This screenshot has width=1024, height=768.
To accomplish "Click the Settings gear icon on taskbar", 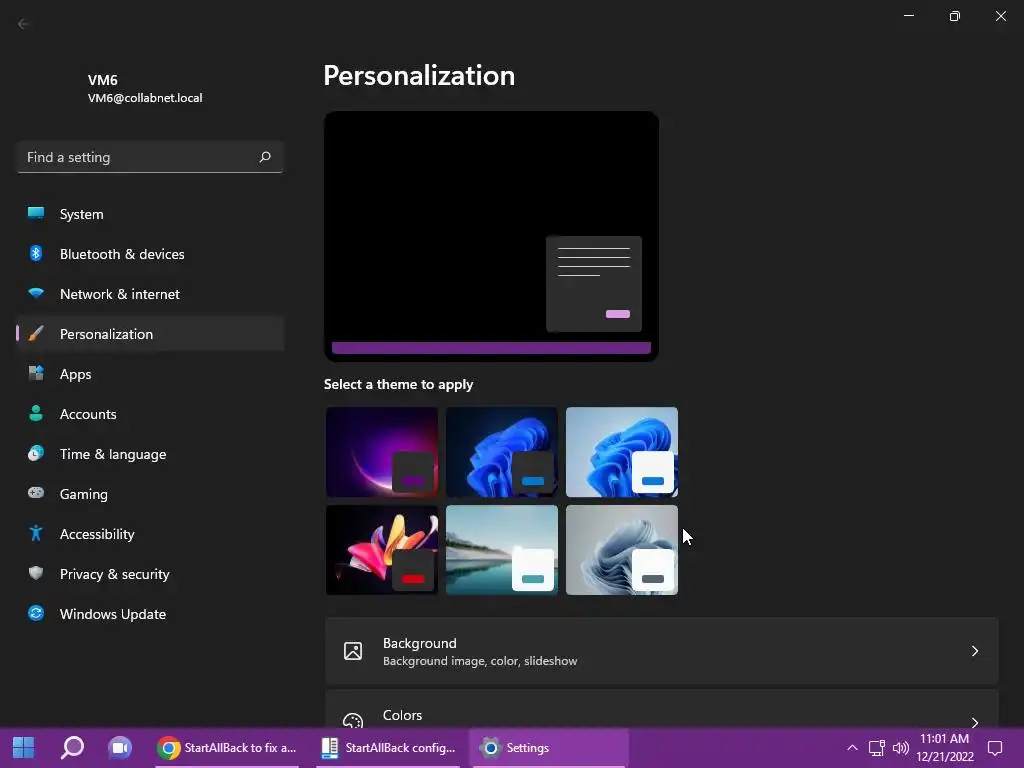I will (x=490, y=748).
